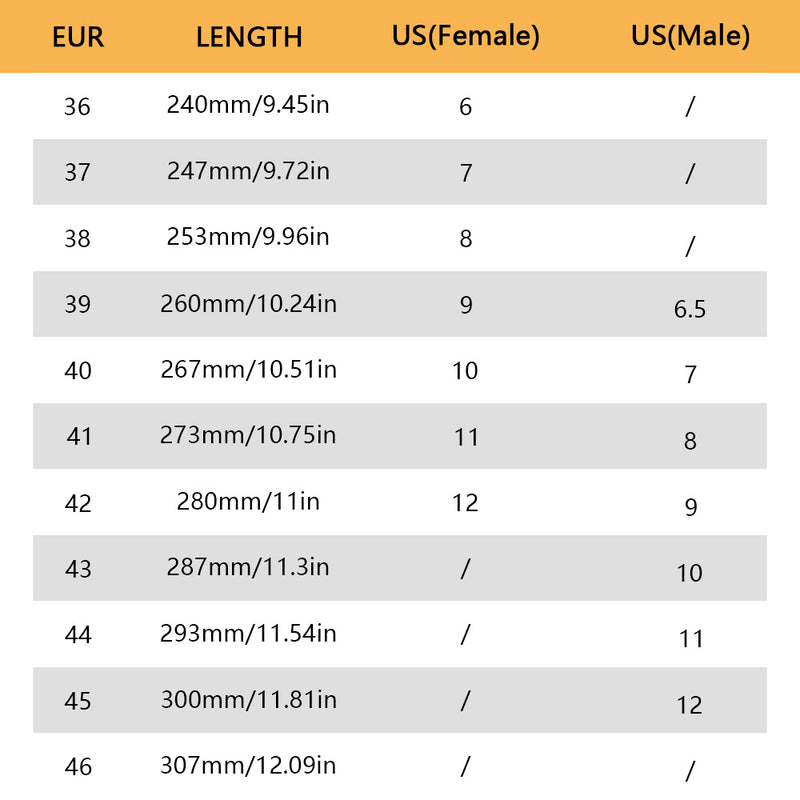Image resolution: width=800 pixels, height=800 pixels.
Task: Select US male size 6.5 cell
Action: 690,309
